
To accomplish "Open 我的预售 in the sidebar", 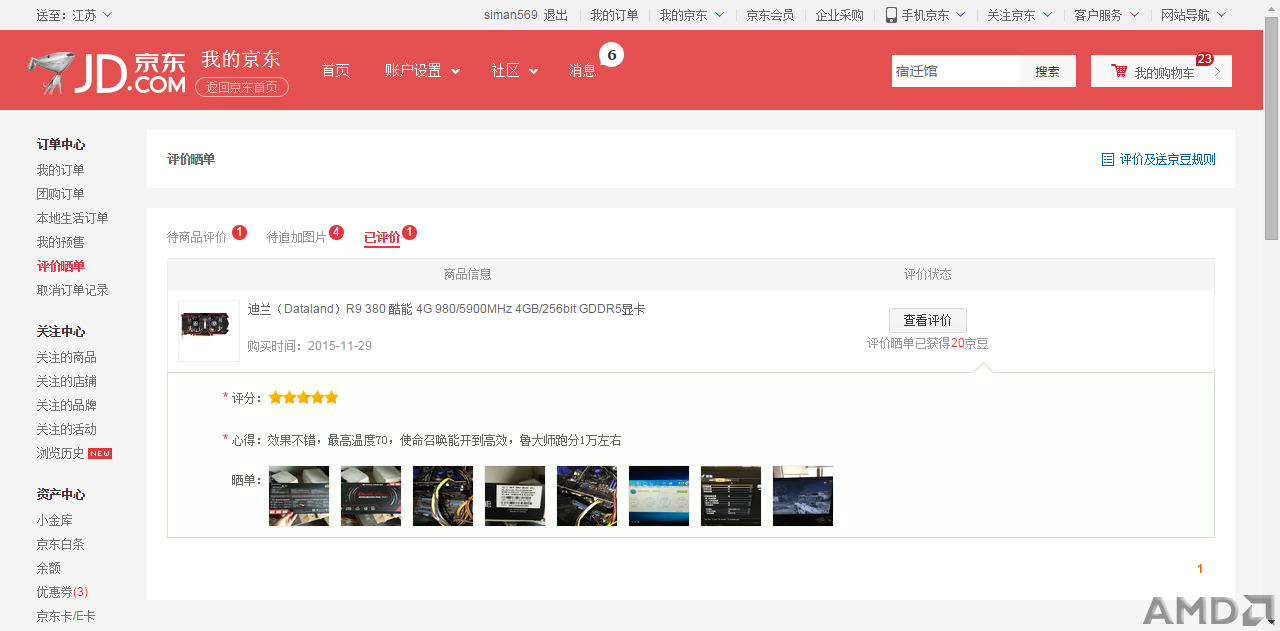I will click(x=61, y=242).
